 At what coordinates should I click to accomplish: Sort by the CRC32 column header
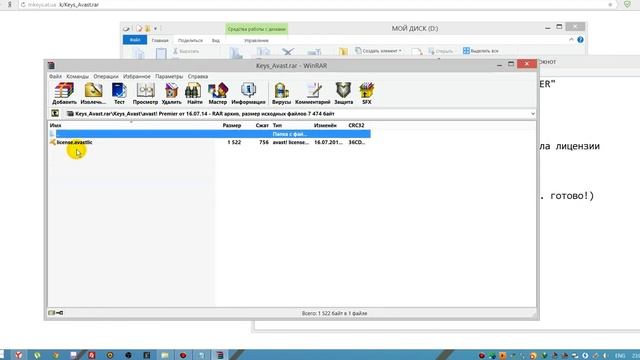(x=356, y=125)
